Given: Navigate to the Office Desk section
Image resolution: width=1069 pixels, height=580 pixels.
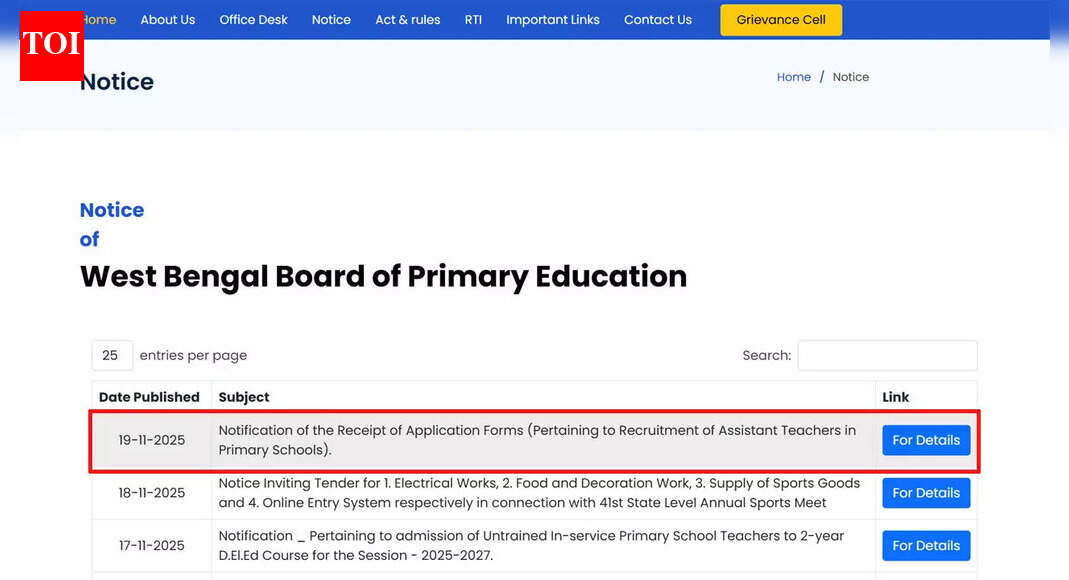Looking at the screenshot, I should point(253,19).
